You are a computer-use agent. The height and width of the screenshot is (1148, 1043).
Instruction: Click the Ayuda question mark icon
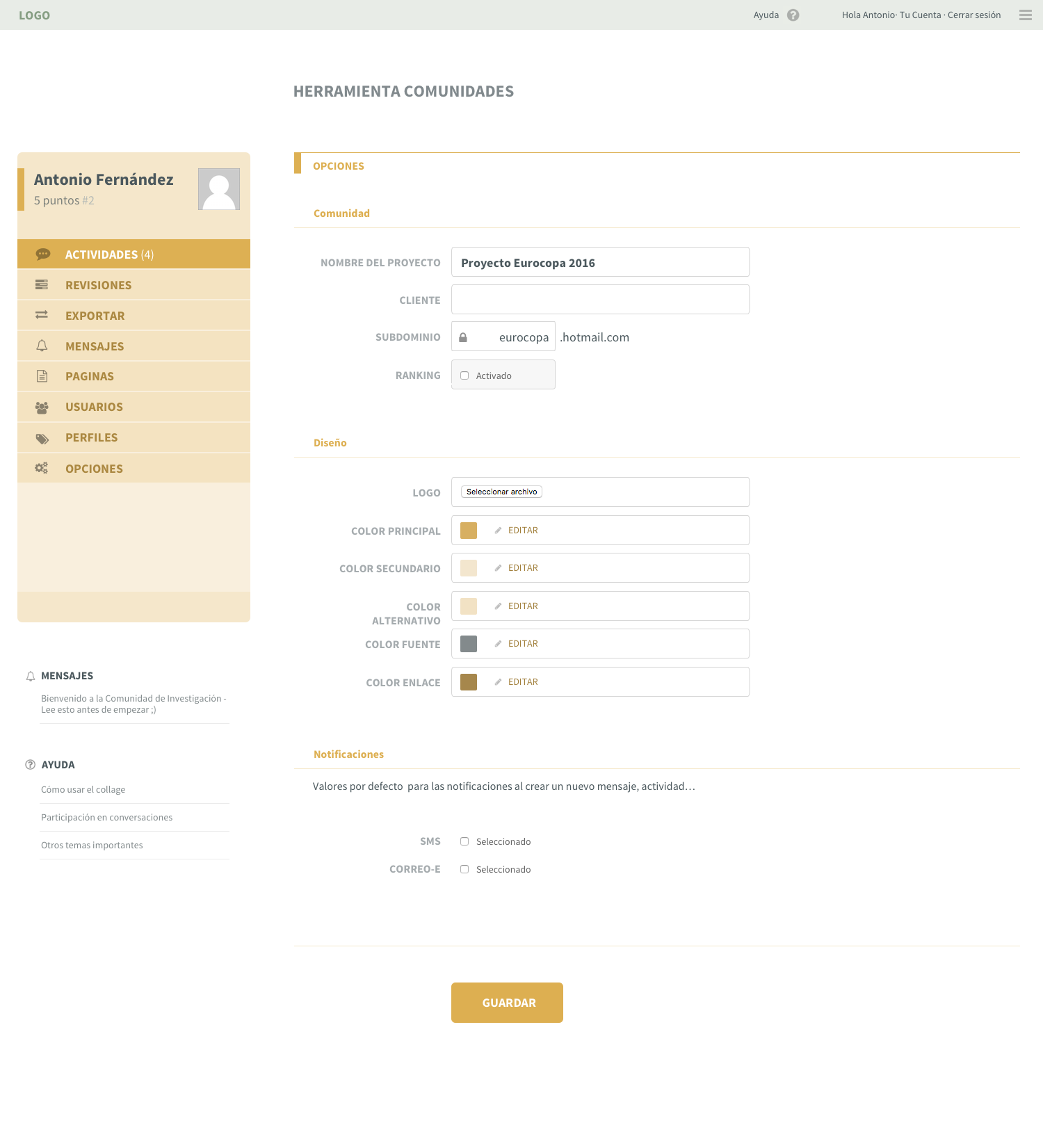(792, 15)
